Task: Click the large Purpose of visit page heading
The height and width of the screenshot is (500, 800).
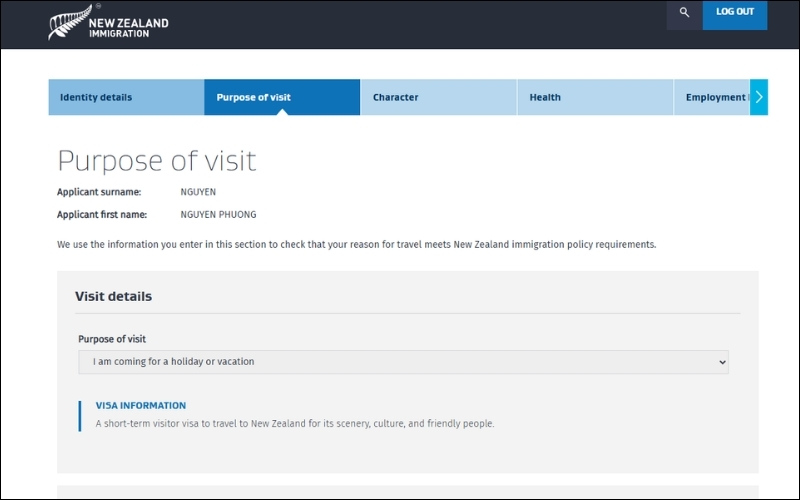Action: click(157, 161)
